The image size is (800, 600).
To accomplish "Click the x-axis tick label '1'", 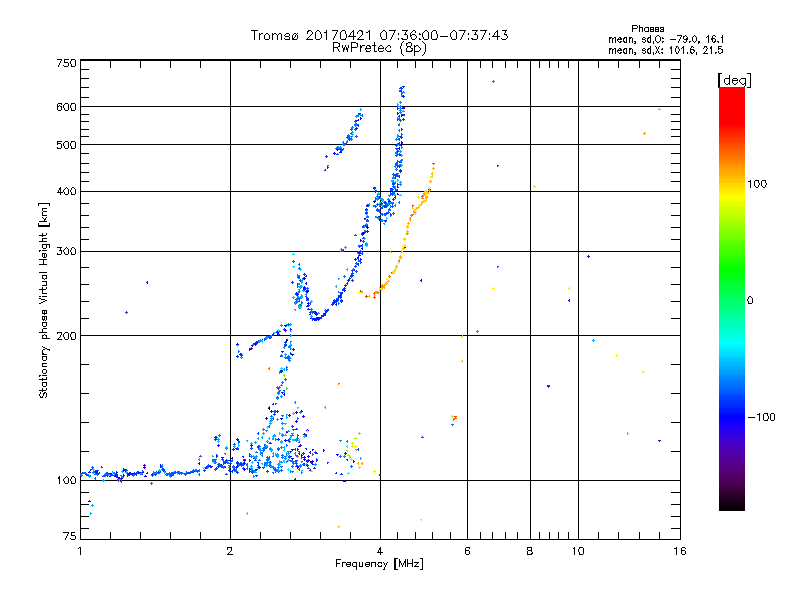I will point(80,551).
